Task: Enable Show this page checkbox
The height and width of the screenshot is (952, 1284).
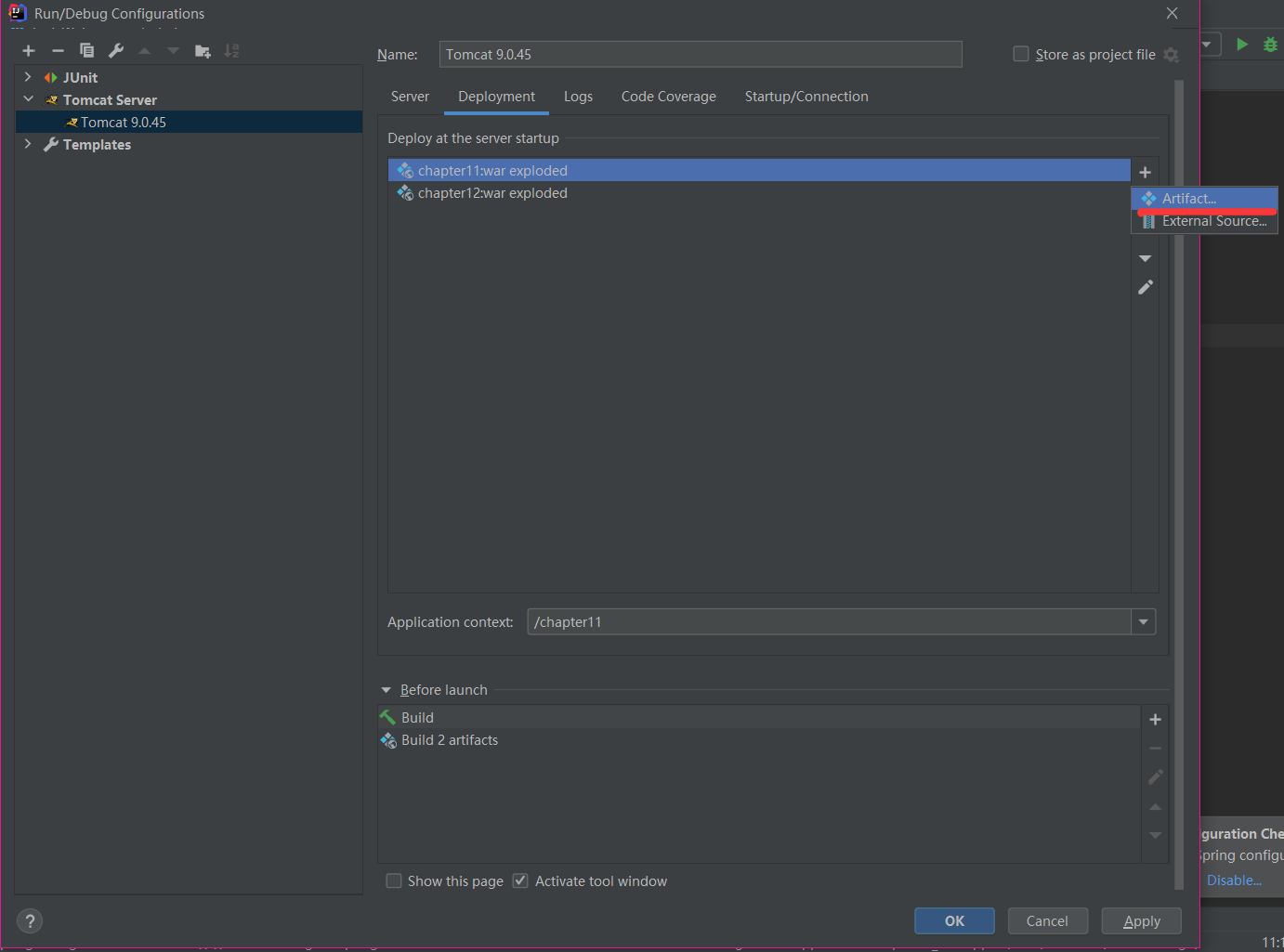Action: (394, 880)
